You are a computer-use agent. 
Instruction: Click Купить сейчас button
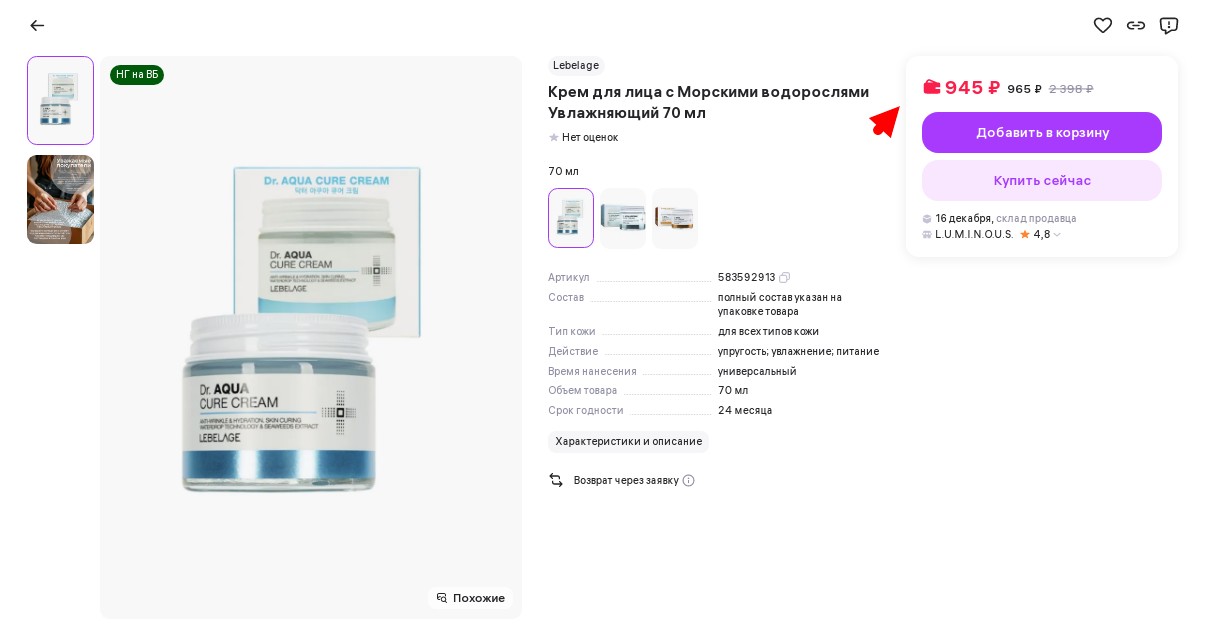point(1042,181)
